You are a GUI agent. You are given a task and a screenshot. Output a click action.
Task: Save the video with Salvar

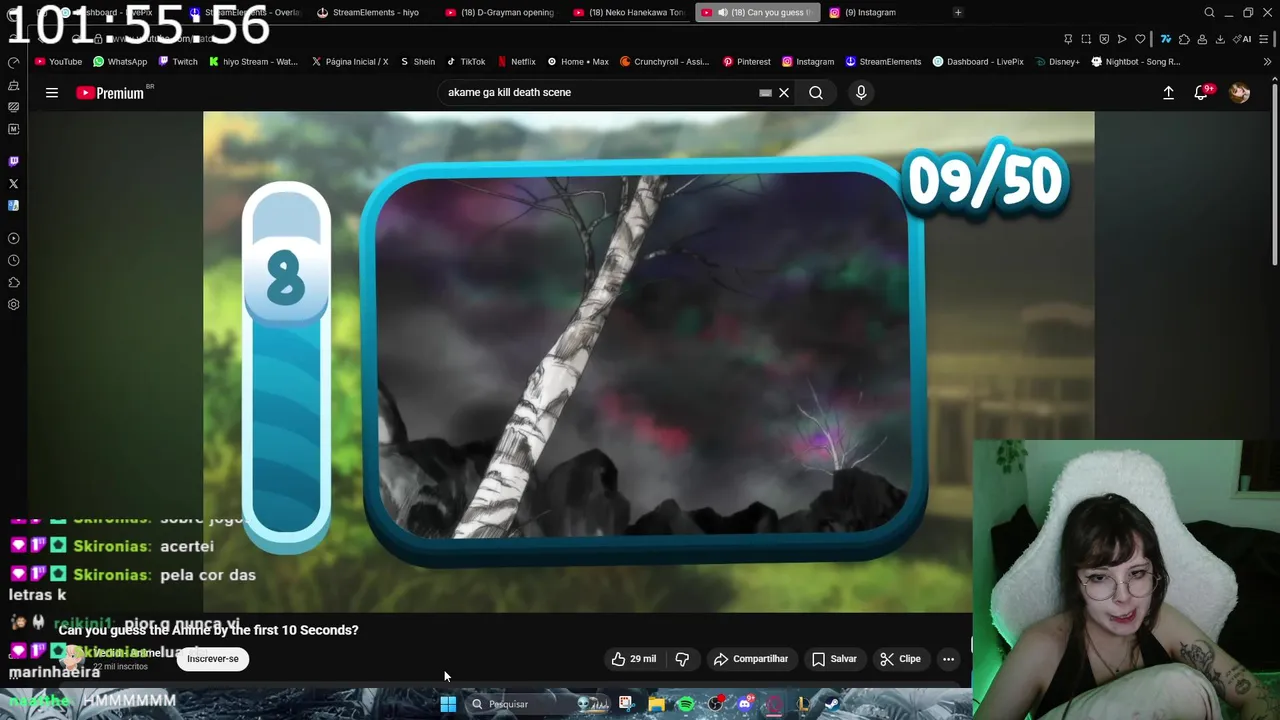pos(834,659)
